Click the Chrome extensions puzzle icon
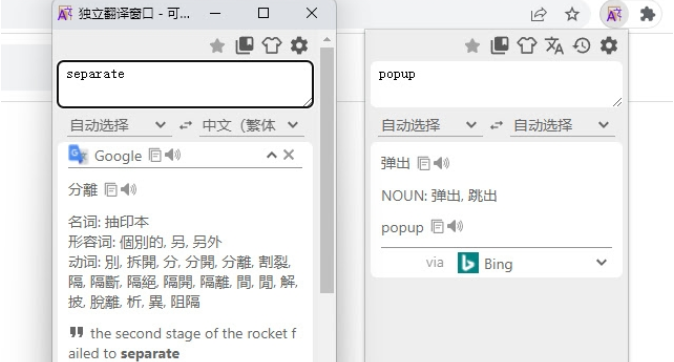674x362 pixels. tap(647, 15)
